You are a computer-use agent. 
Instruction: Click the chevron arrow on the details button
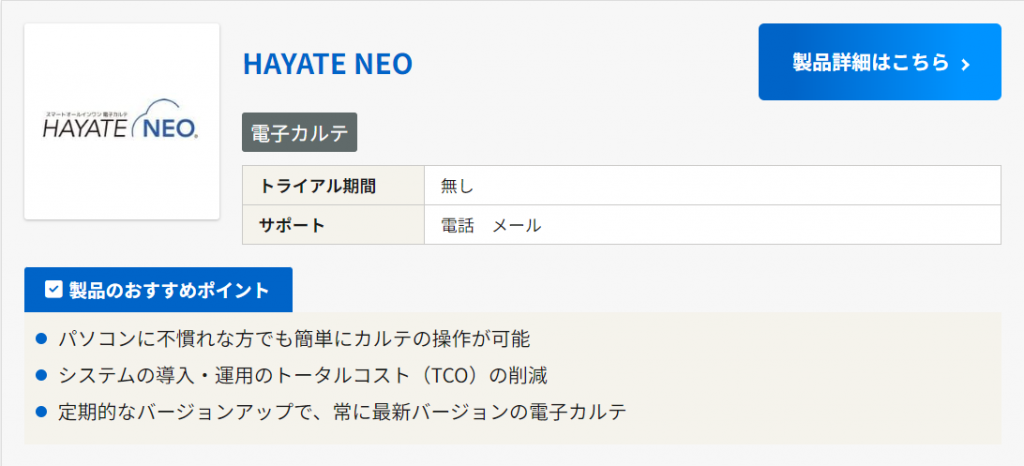pyautogui.click(x=965, y=64)
